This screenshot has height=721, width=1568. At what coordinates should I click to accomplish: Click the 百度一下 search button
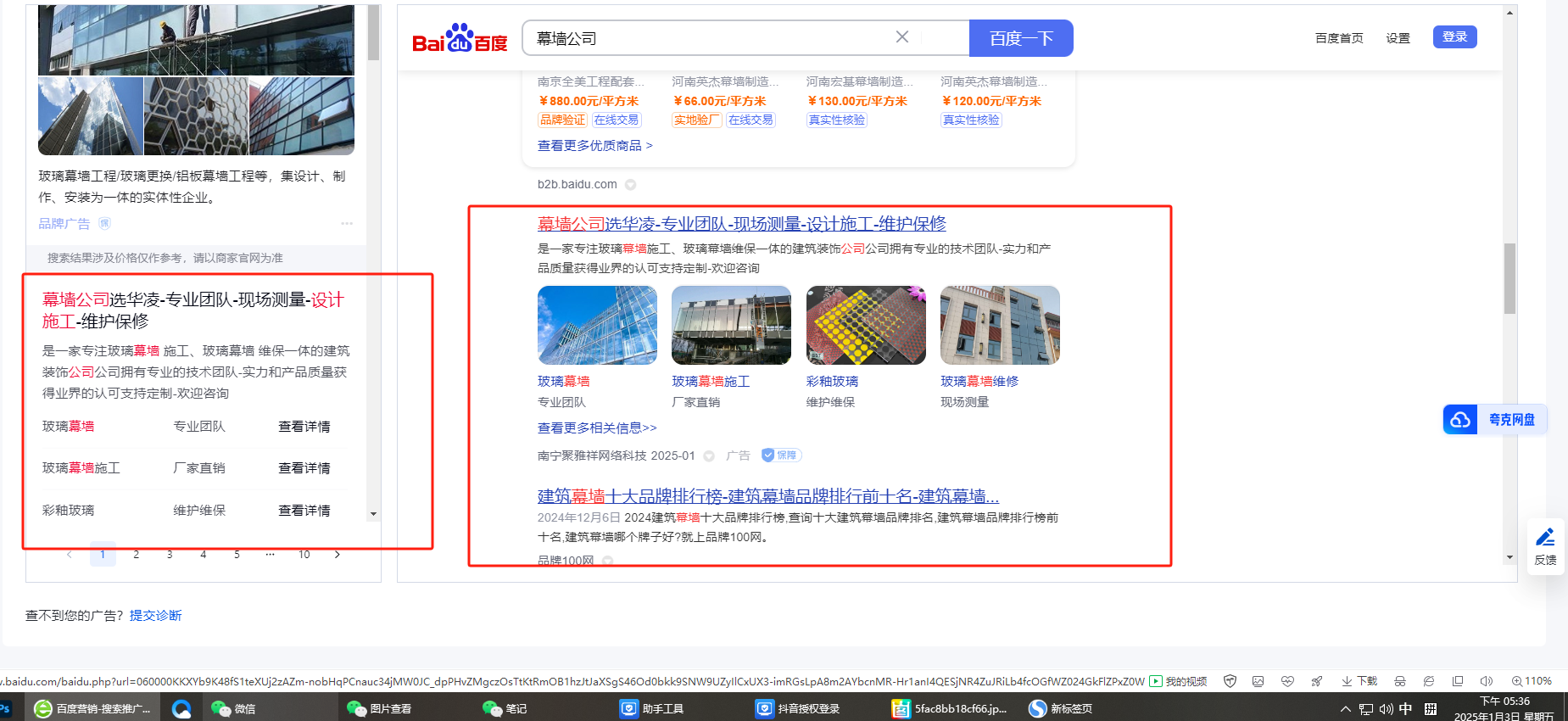1021,38
